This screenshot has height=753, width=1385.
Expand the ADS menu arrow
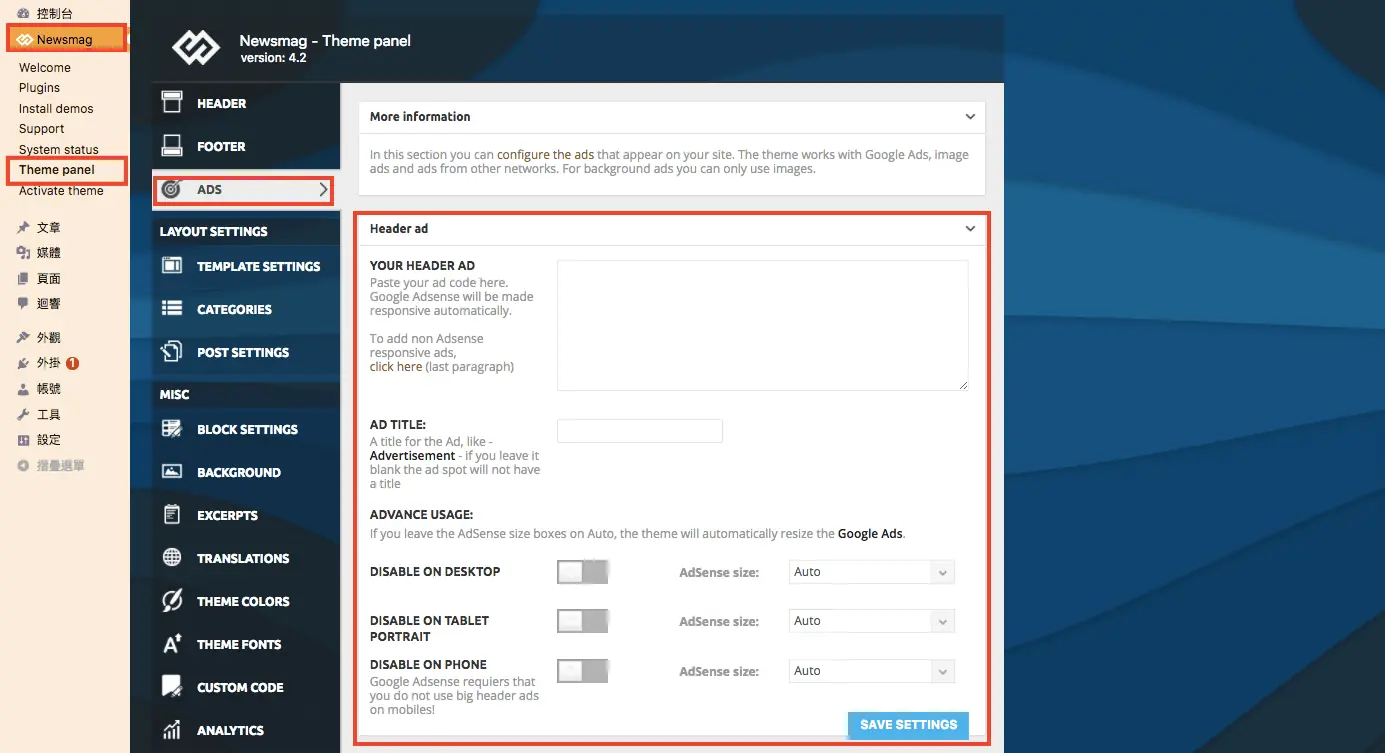pyautogui.click(x=323, y=189)
